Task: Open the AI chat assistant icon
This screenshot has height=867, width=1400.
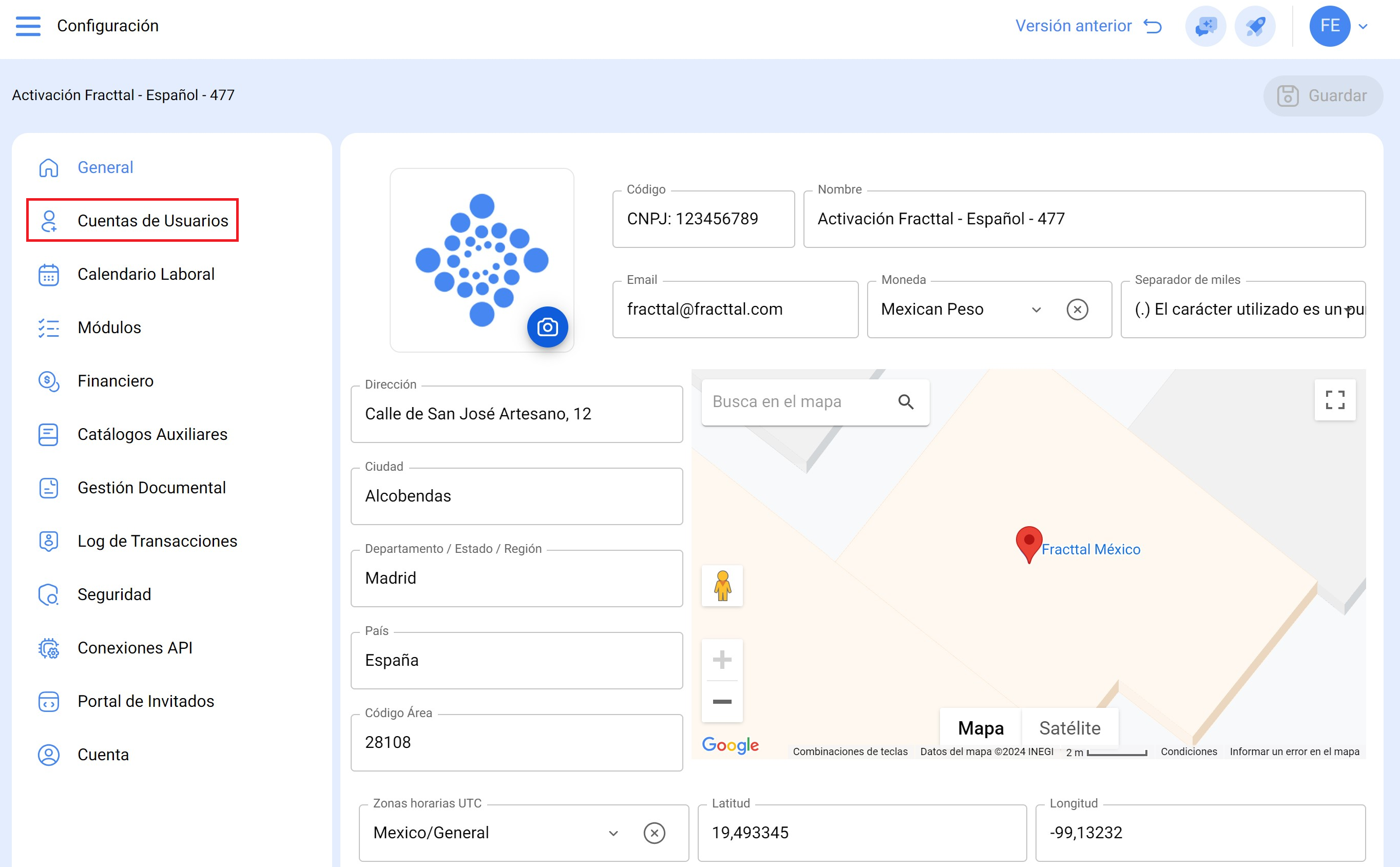Action: click(x=1205, y=26)
